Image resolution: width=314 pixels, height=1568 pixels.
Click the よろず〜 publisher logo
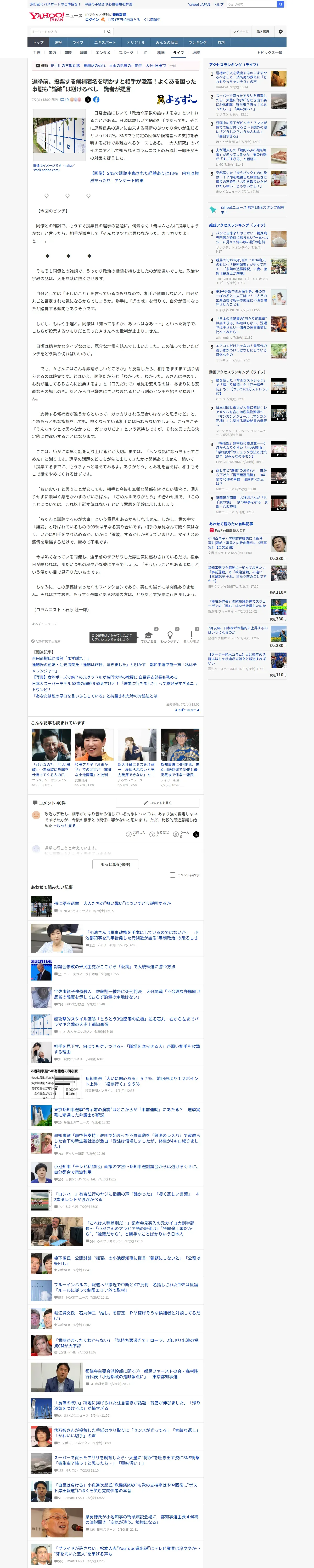click(x=177, y=99)
